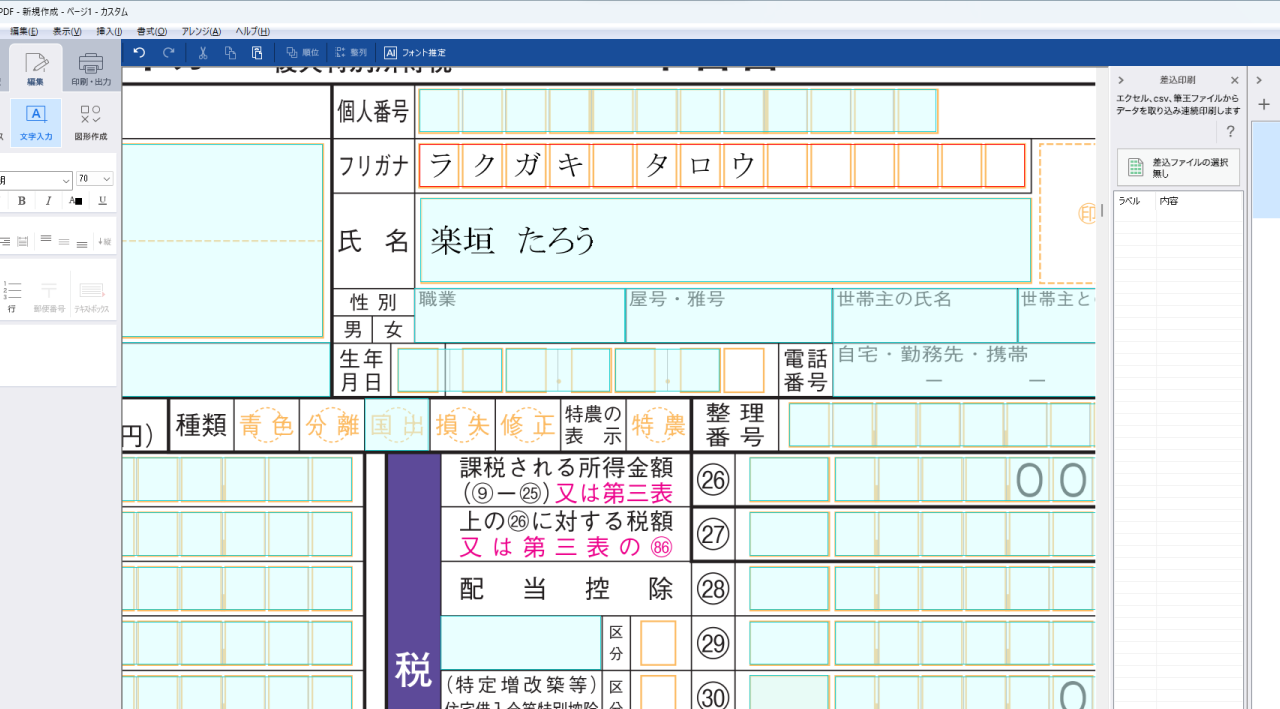Select the 図形作成 shape creation tool

[90, 122]
